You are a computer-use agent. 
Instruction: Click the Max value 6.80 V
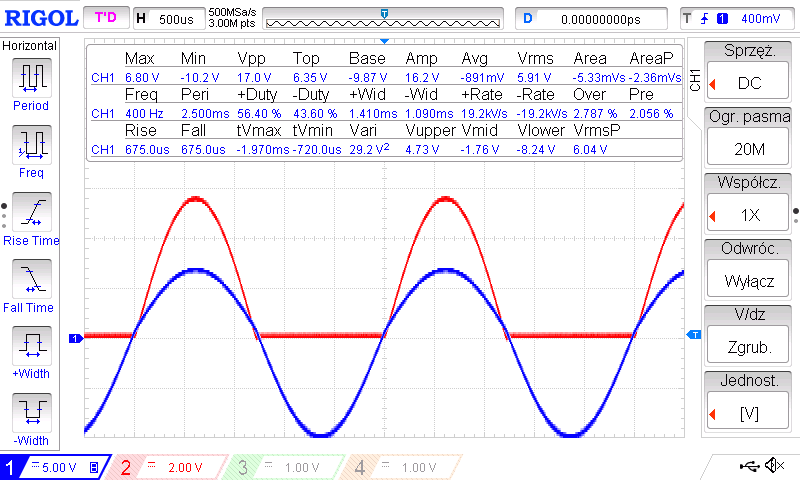pyautogui.click(x=142, y=78)
